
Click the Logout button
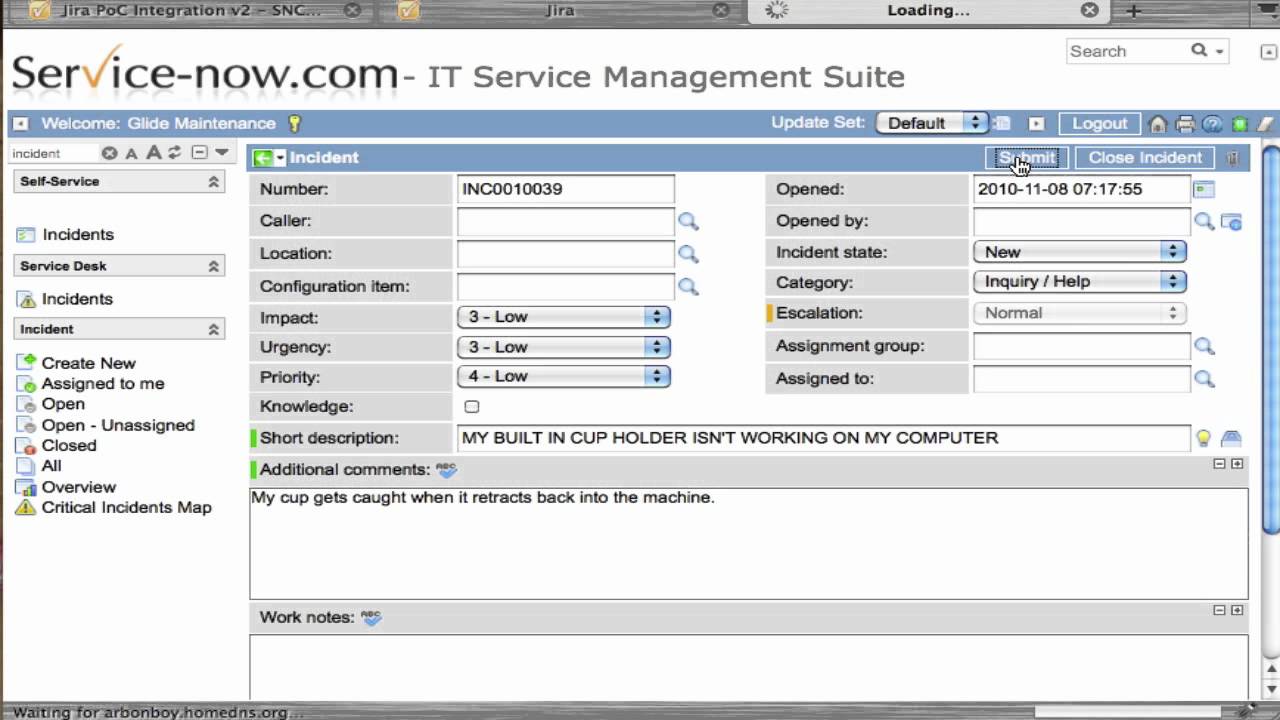1099,123
